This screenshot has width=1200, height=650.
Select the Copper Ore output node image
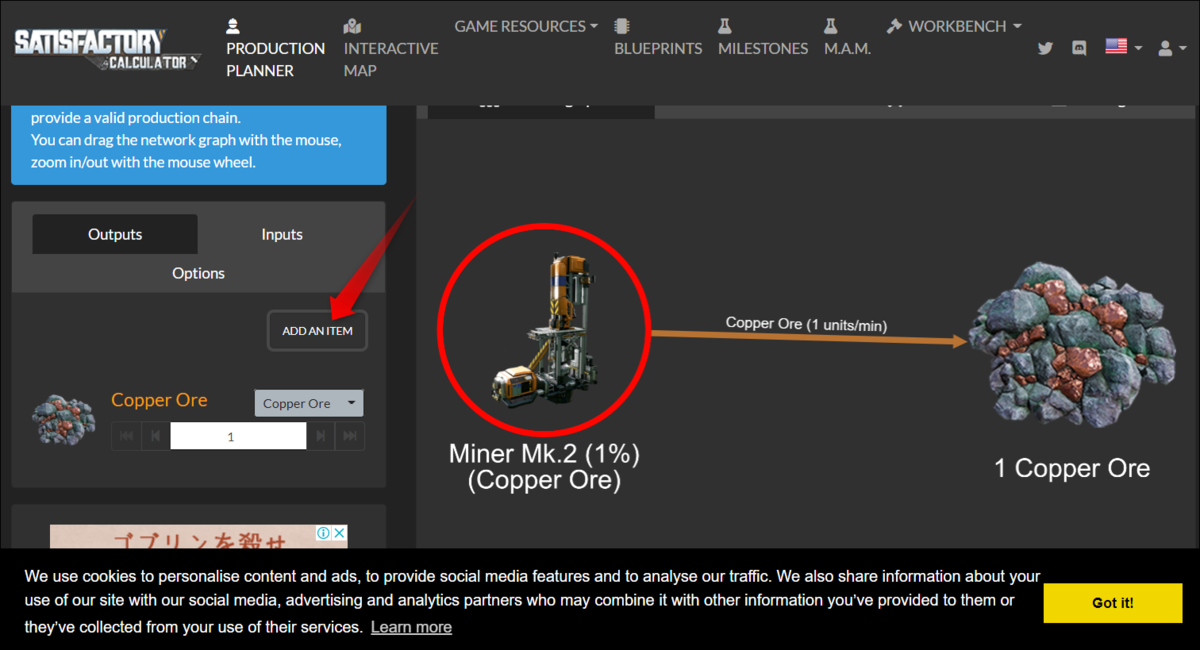click(1071, 346)
